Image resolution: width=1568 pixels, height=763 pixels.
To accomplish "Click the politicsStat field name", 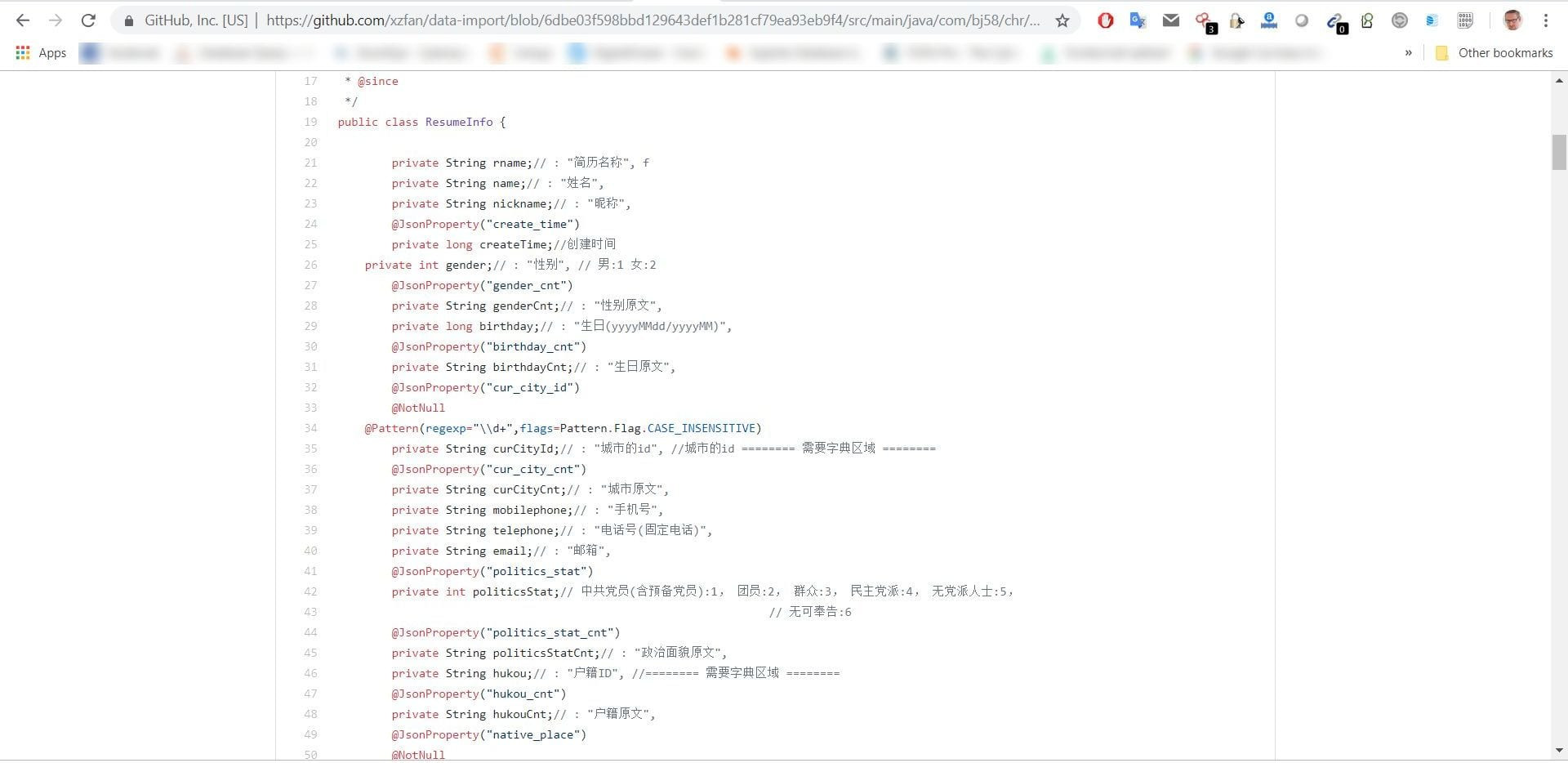I will [x=513, y=591].
